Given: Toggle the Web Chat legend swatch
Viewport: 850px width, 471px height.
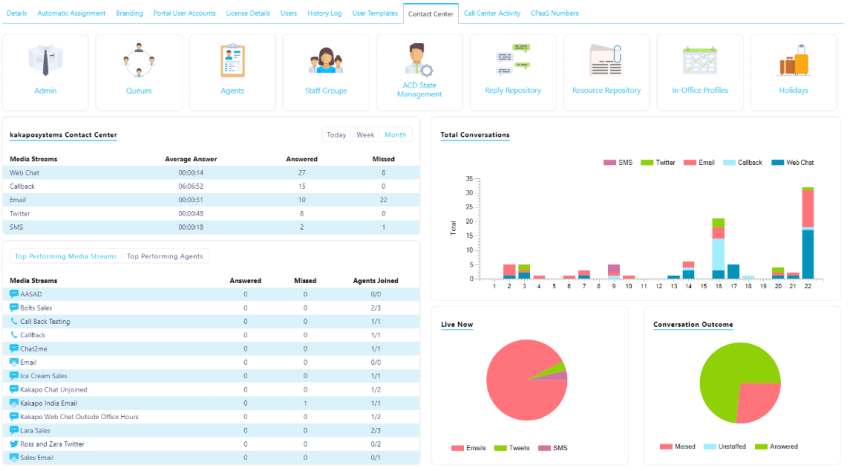Looking at the screenshot, I should (x=777, y=163).
